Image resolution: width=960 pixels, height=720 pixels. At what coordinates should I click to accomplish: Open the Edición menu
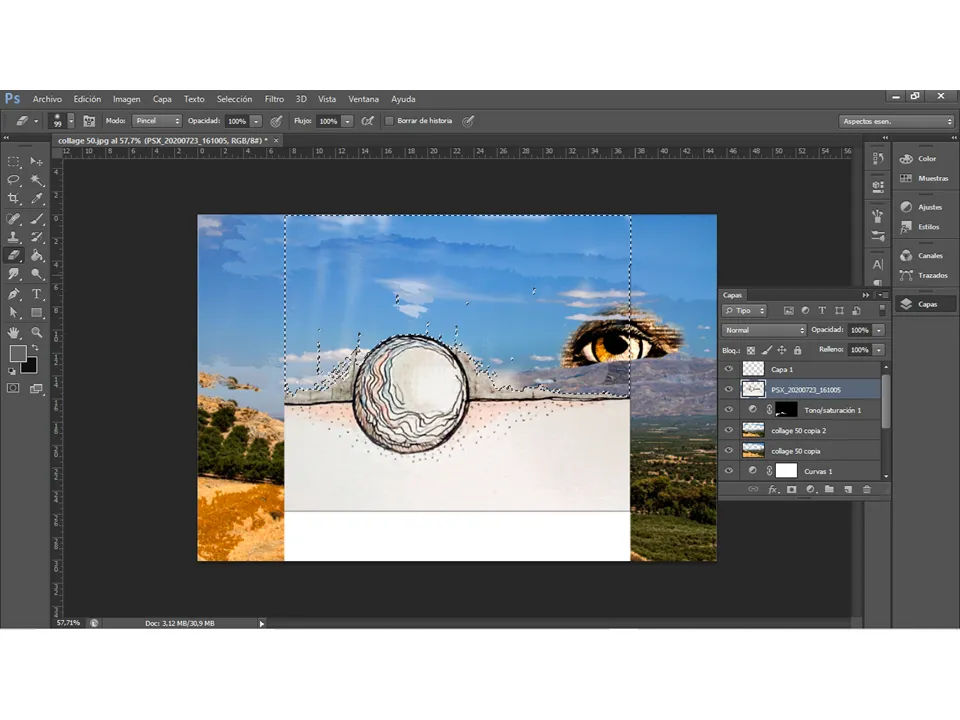87,99
